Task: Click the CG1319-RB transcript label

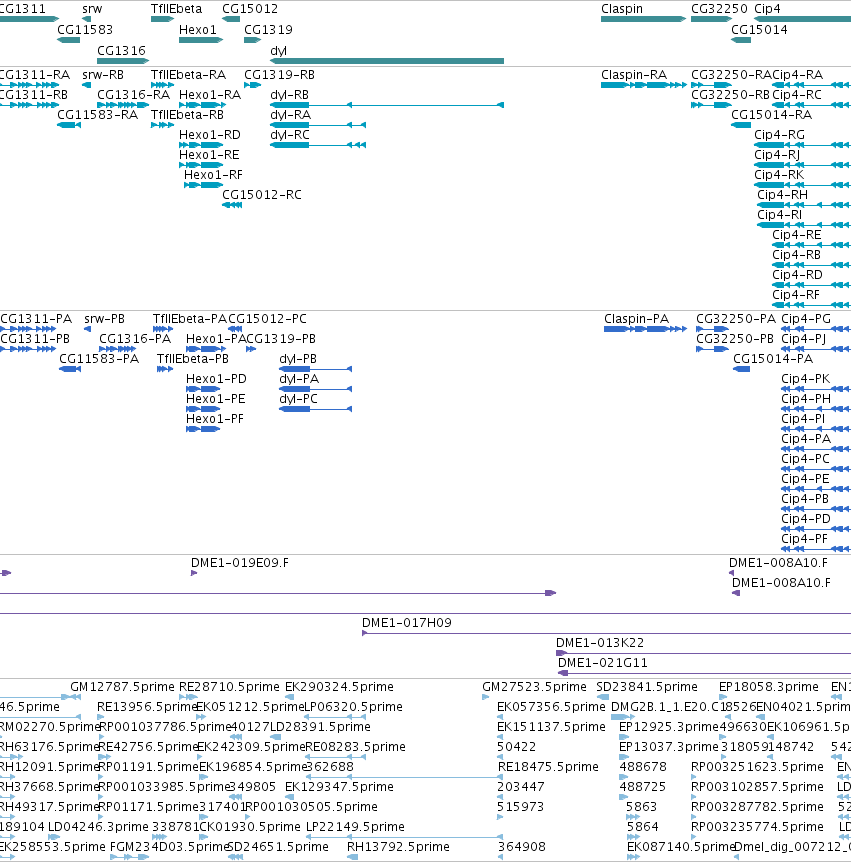Action: tap(279, 75)
